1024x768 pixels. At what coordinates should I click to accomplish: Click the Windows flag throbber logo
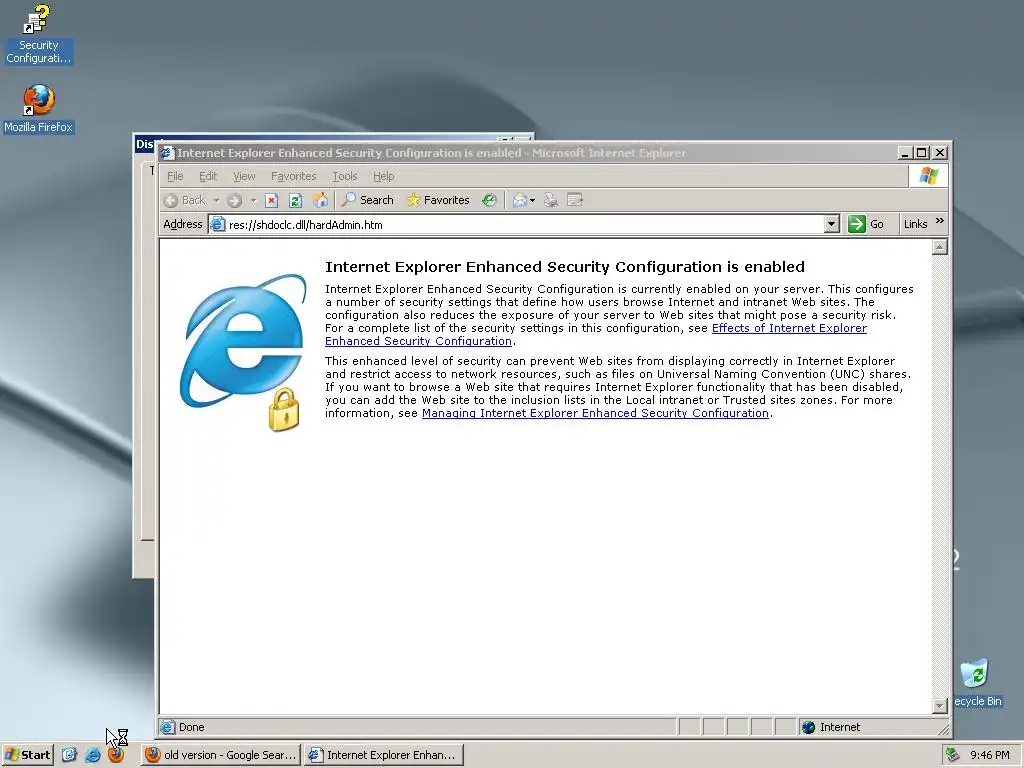point(928,176)
